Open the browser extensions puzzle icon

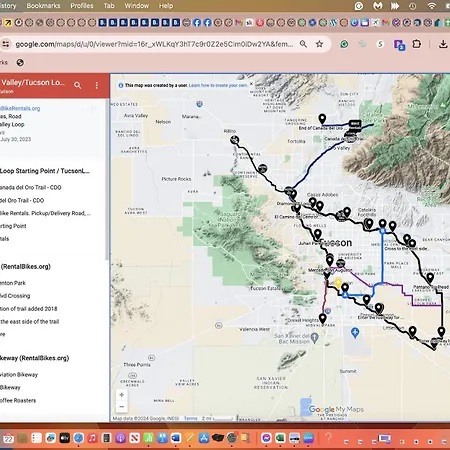(x=417, y=44)
